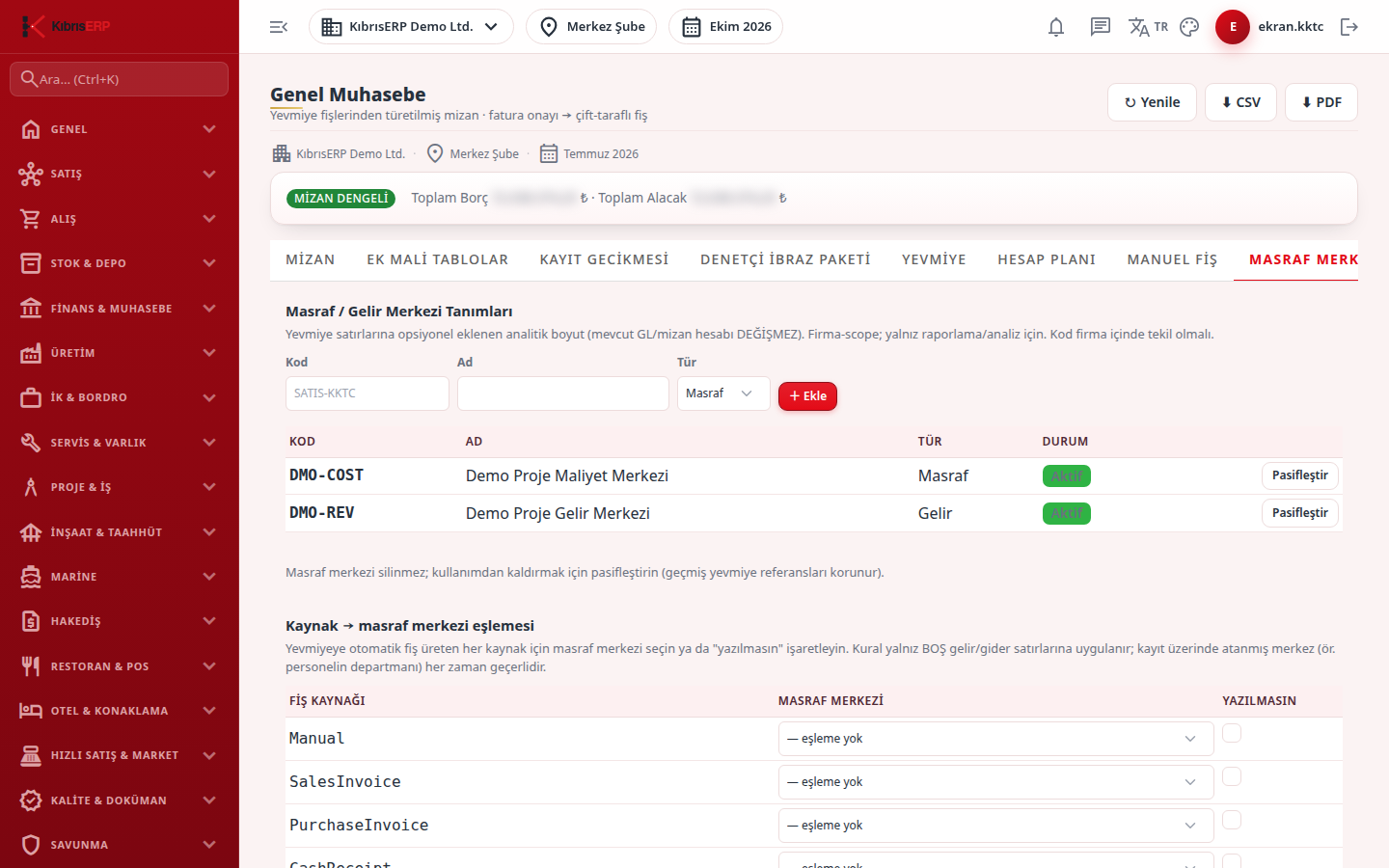Viewport: 1389px width, 868px height.
Task: Change language via TR translate icon
Action: click(x=1148, y=27)
